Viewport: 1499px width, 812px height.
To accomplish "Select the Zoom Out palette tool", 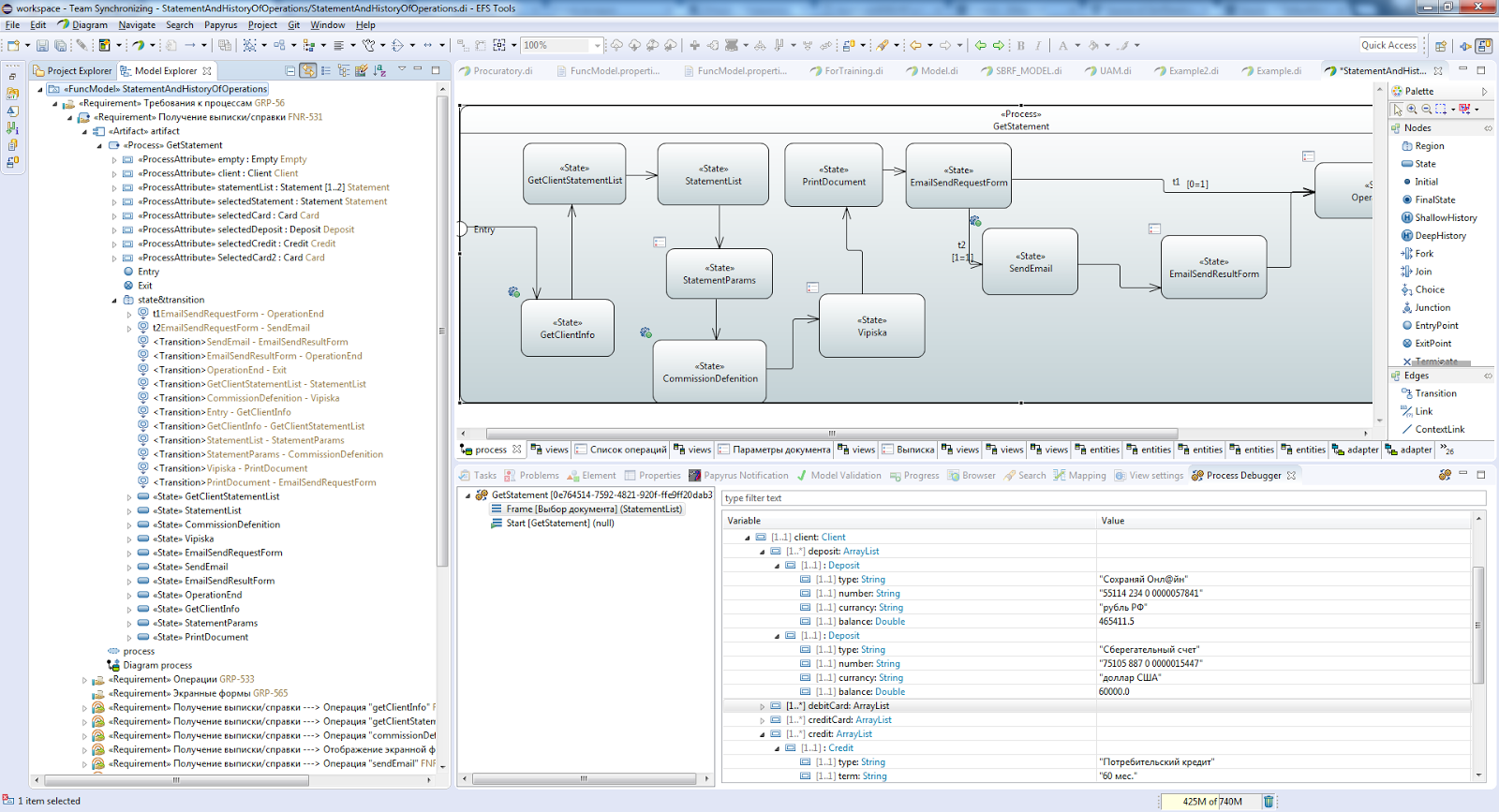I will pos(1426,110).
